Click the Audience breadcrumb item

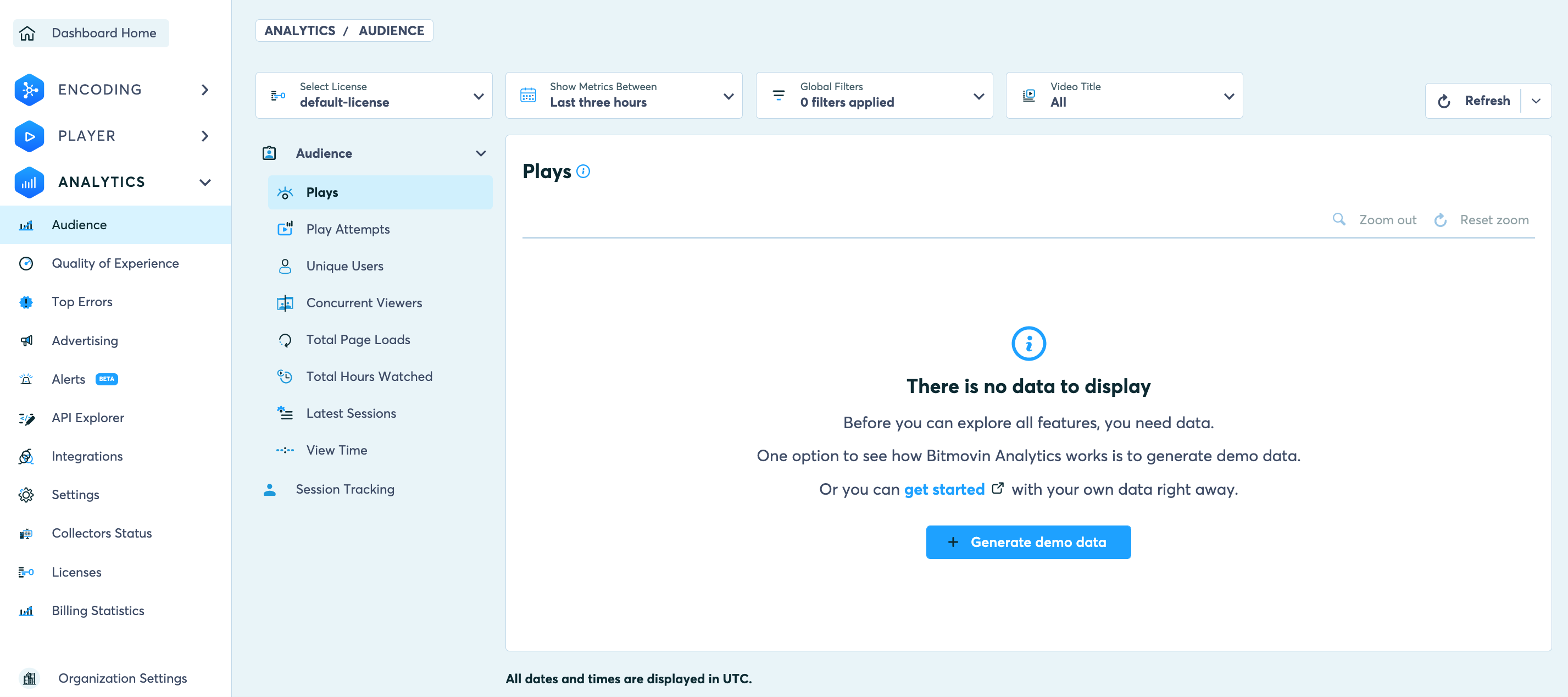pyautogui.click(x=391, y=30)
